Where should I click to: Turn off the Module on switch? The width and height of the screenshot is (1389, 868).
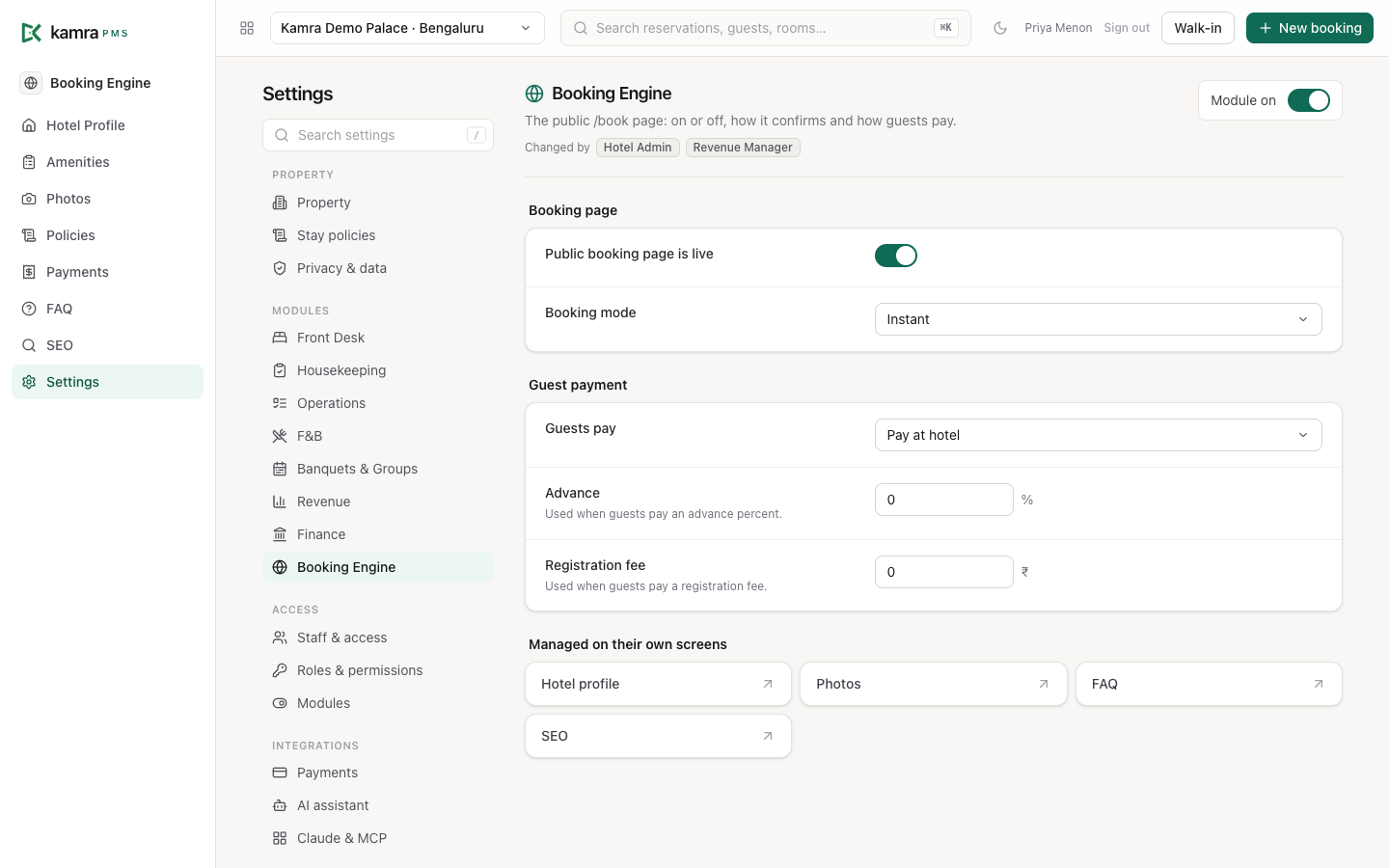pyautogui.click(x=1309, y=100)
